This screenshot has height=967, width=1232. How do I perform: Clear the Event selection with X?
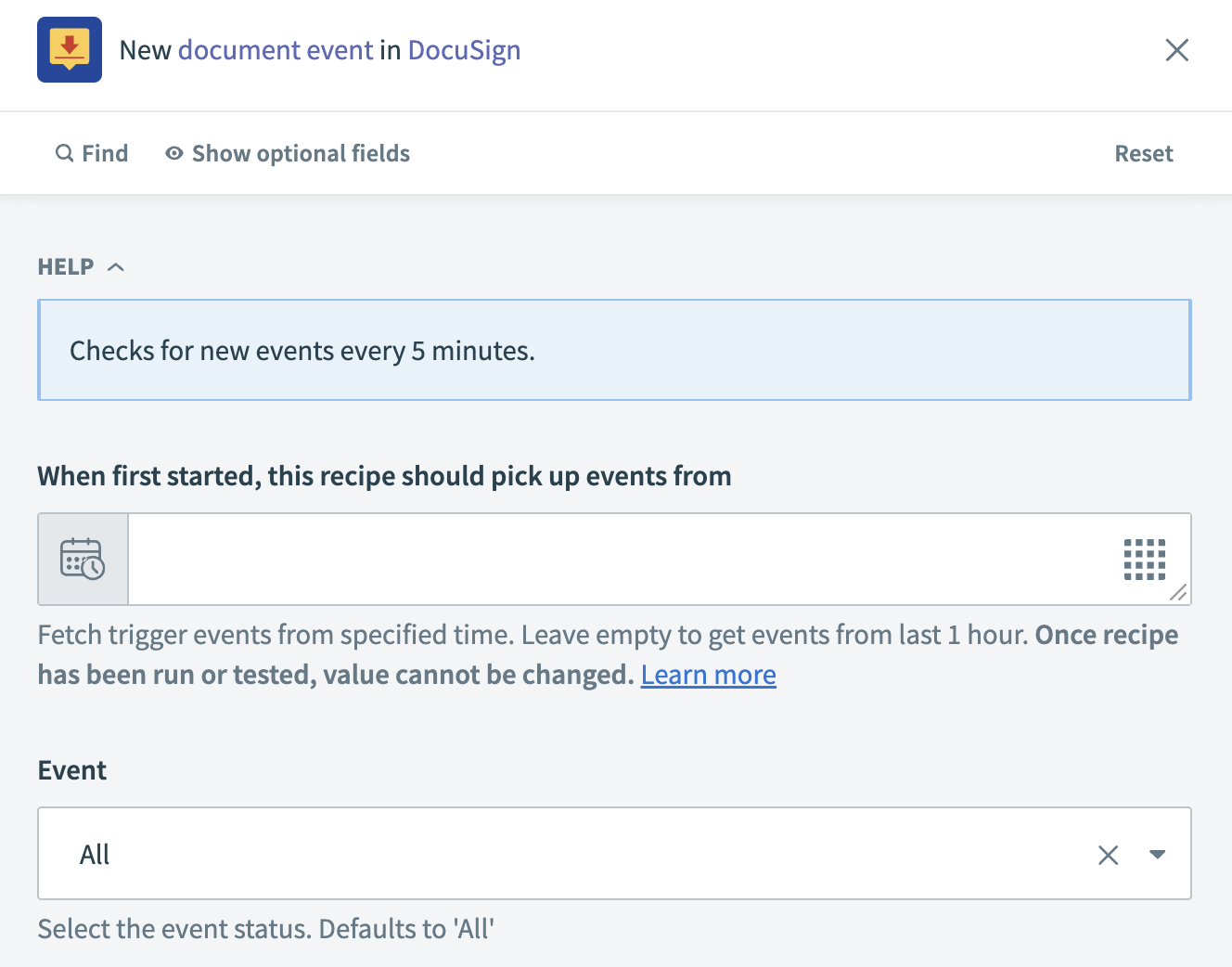tap(1108, 855)
